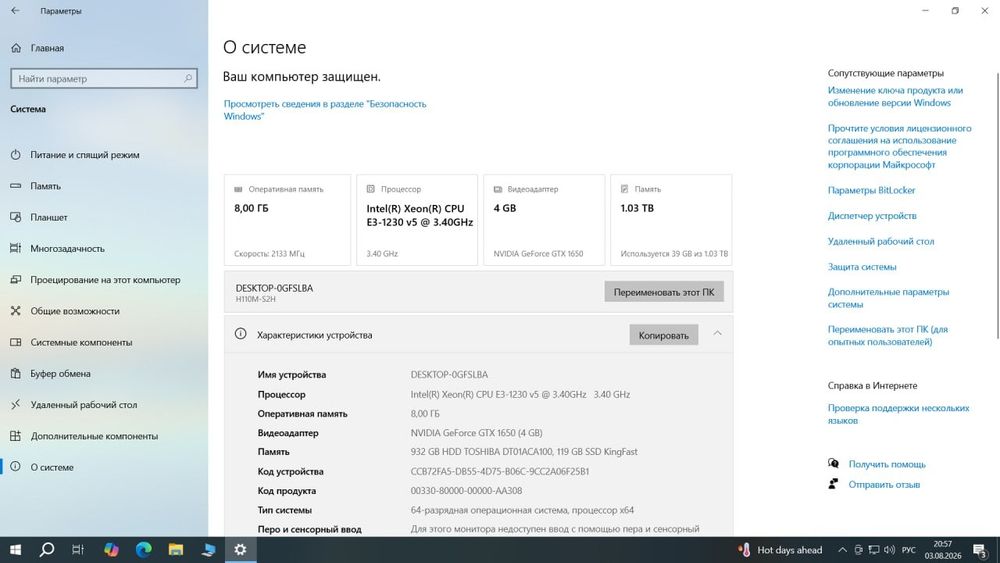Open Hot days ahead weather widget

coord(781,550)
